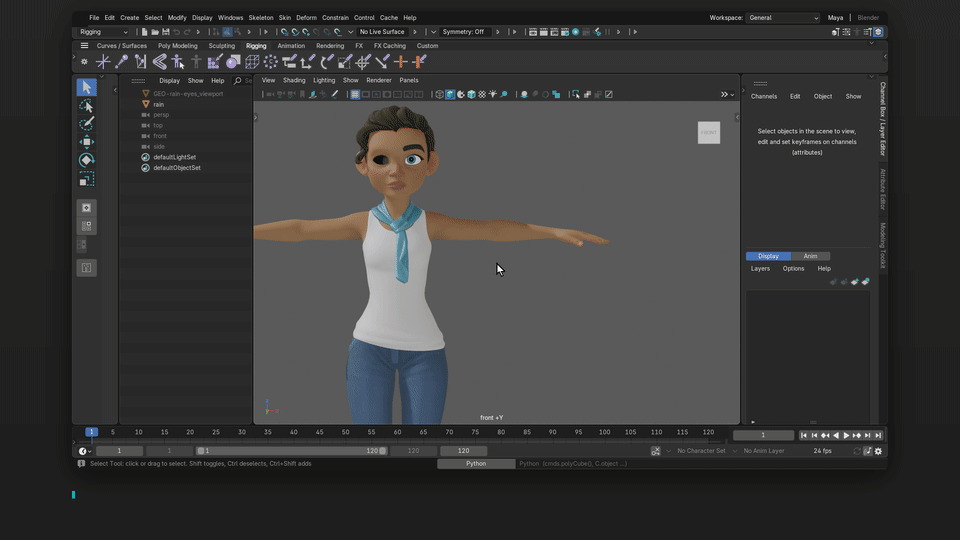
Task: Click the lattice deformer shelf icon
Action: point(252,61)
